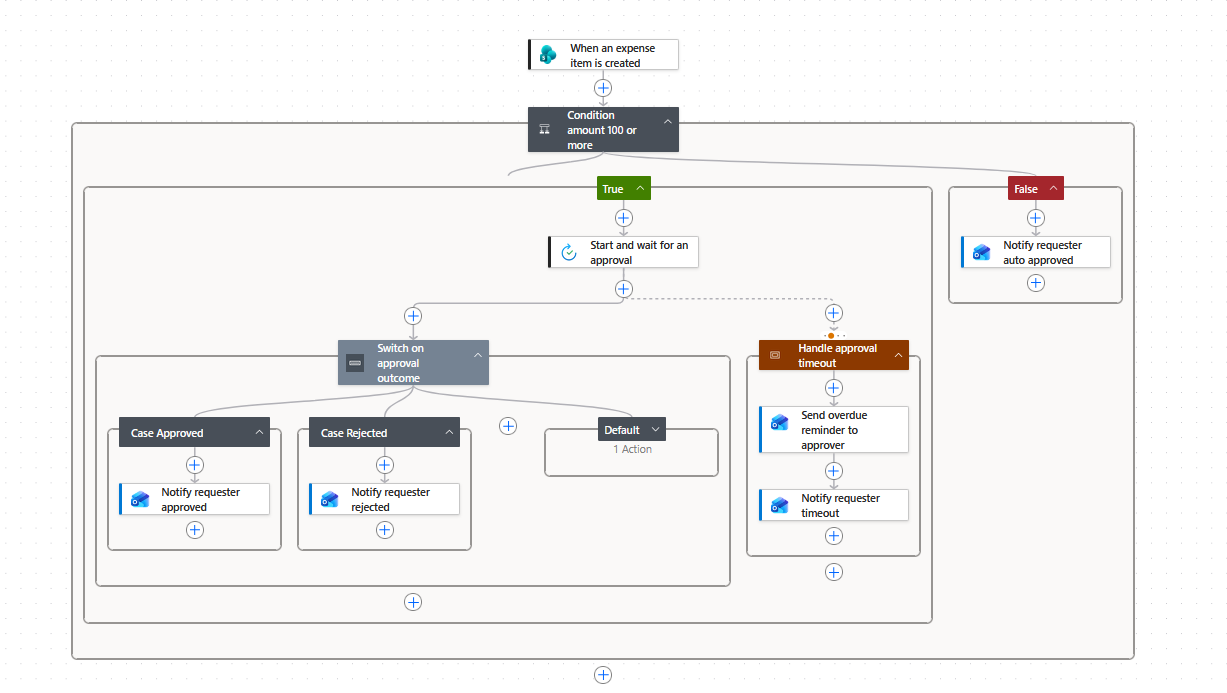Click Outlook icon on Notify requester timeout
This screenshot has height=693, width=1227.
pos(780,505)
